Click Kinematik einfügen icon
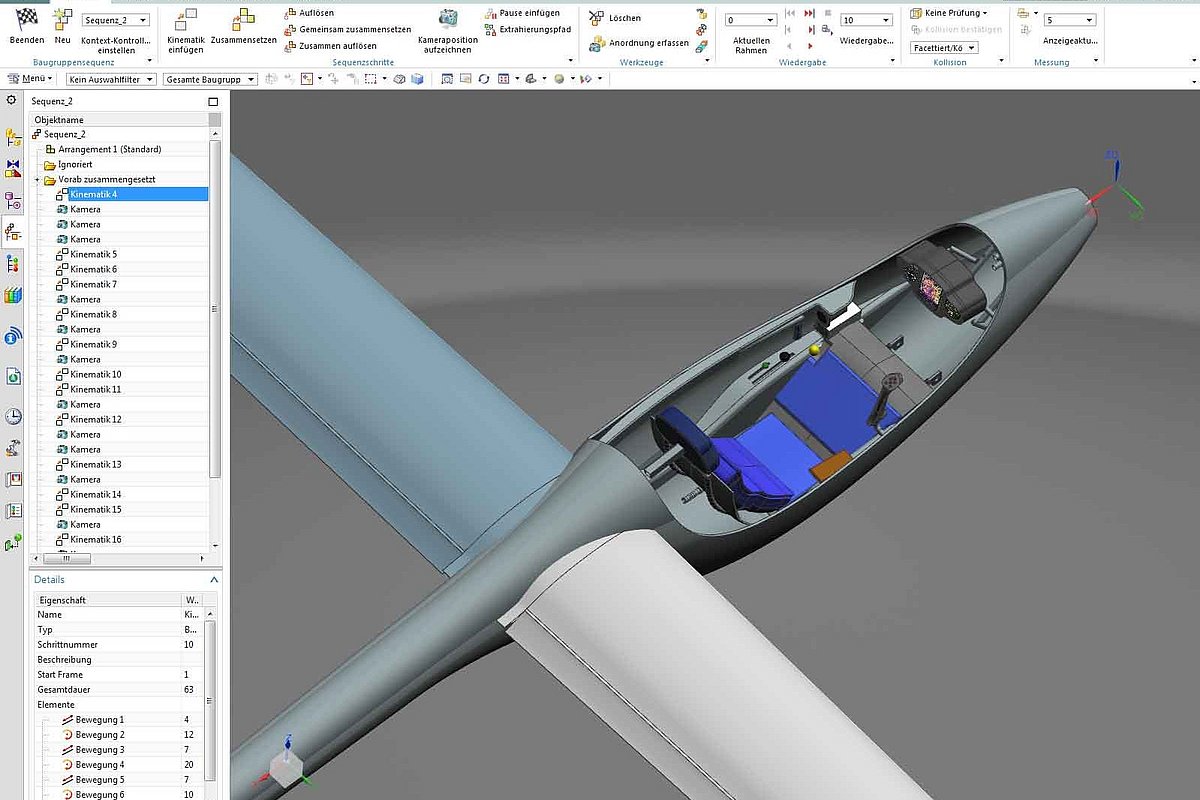The image size is (1200, 800). coord(186,20)
